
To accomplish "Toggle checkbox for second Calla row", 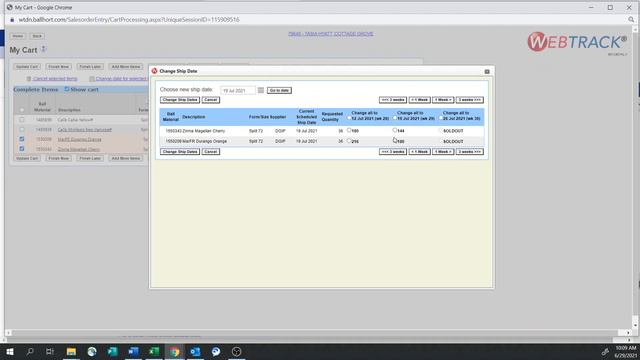I will click(22, 129).
